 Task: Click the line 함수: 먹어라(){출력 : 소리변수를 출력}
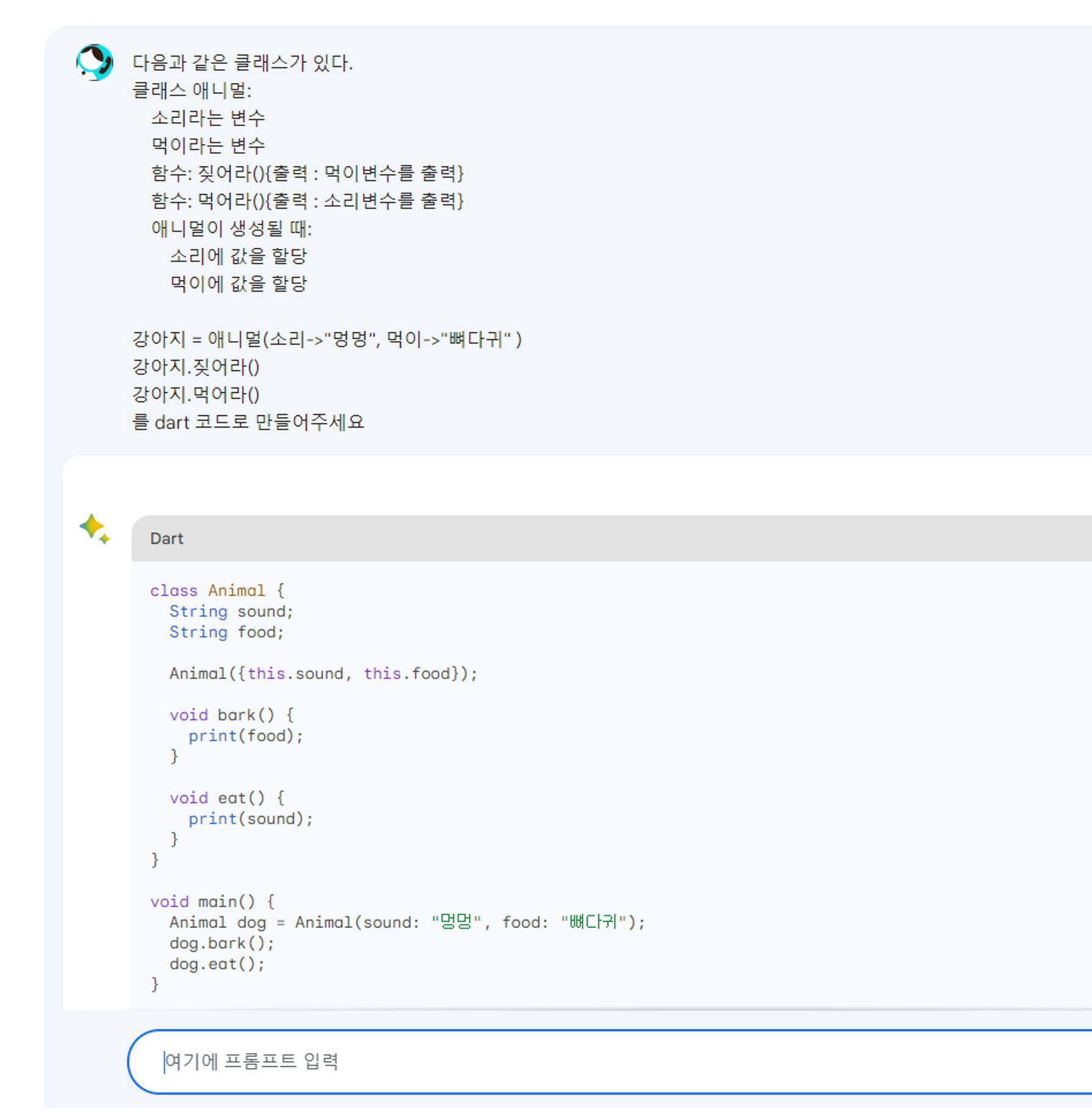307,201
